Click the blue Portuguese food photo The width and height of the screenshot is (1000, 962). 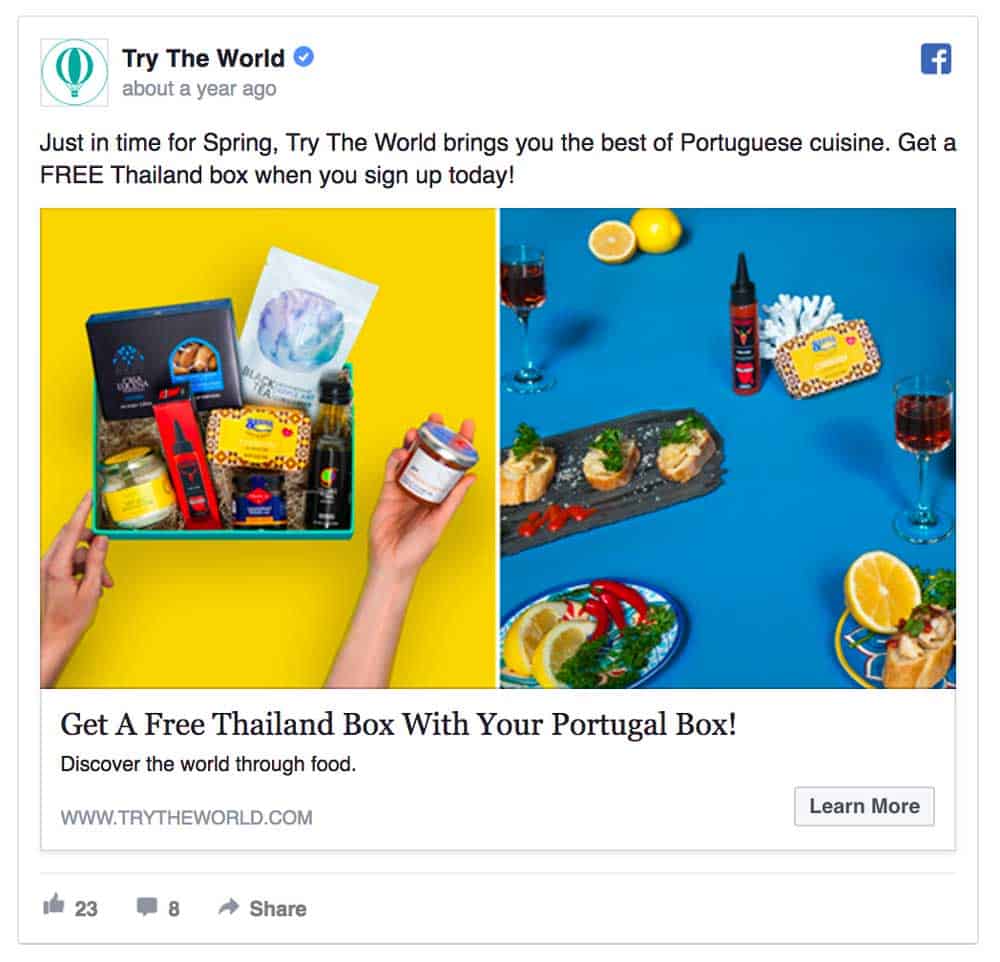pyautogui.click(x=728, y=448)
